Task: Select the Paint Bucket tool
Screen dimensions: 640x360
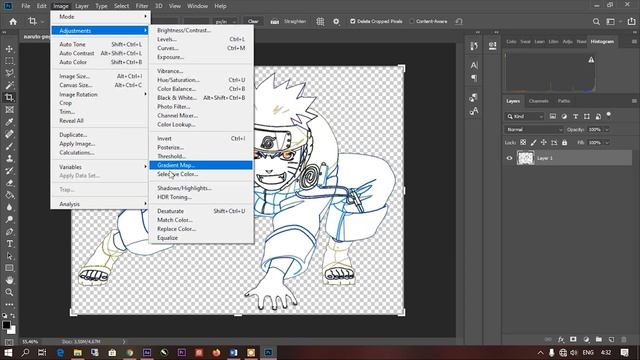Action: pyautogui.click(x=9, y=195)
